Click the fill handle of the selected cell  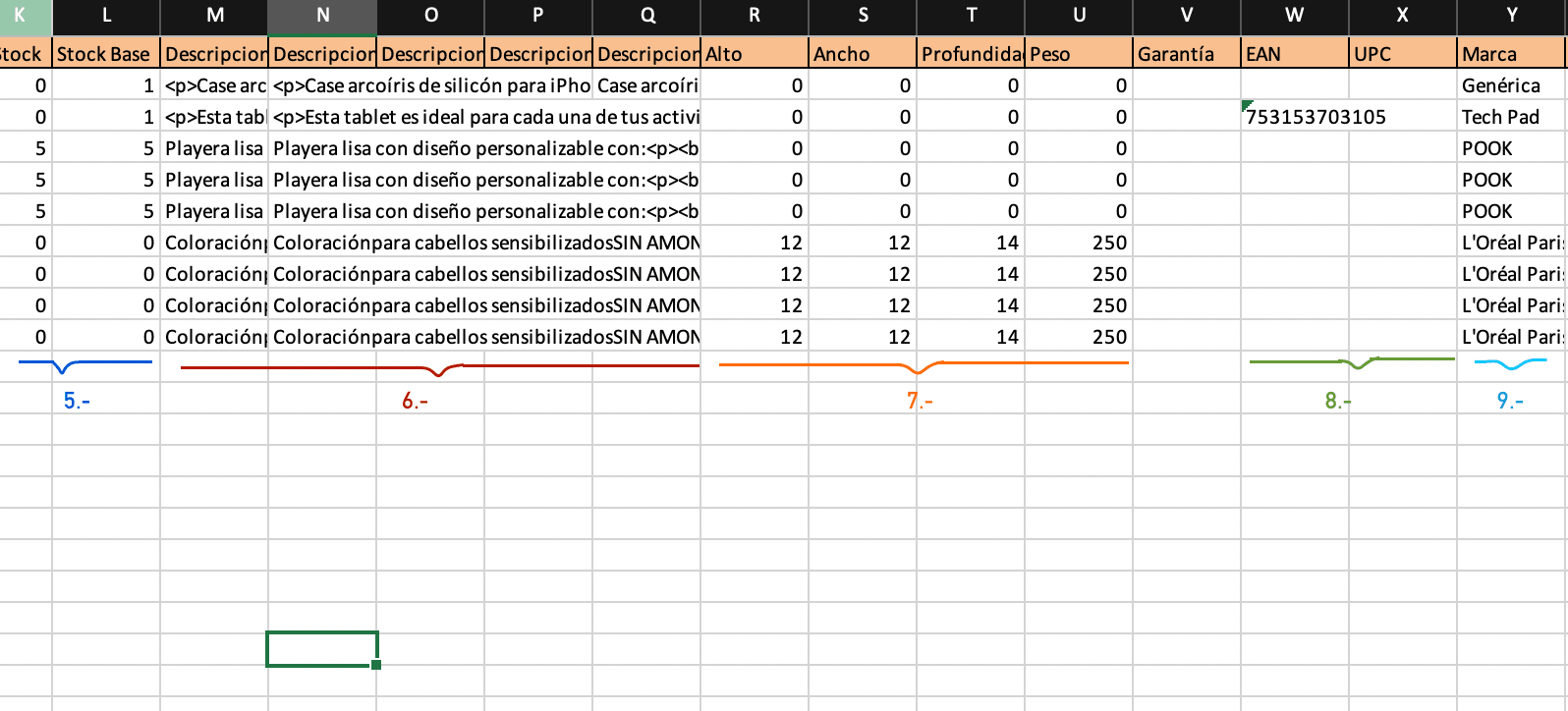pyautogui.click(x=376, y=665)
